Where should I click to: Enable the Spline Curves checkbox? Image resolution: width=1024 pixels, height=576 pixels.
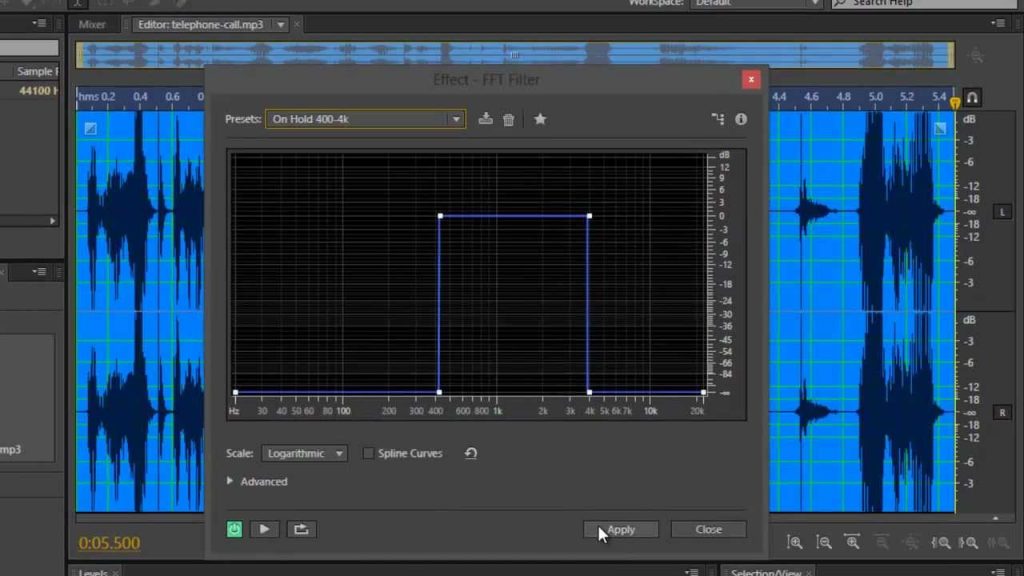368,453
